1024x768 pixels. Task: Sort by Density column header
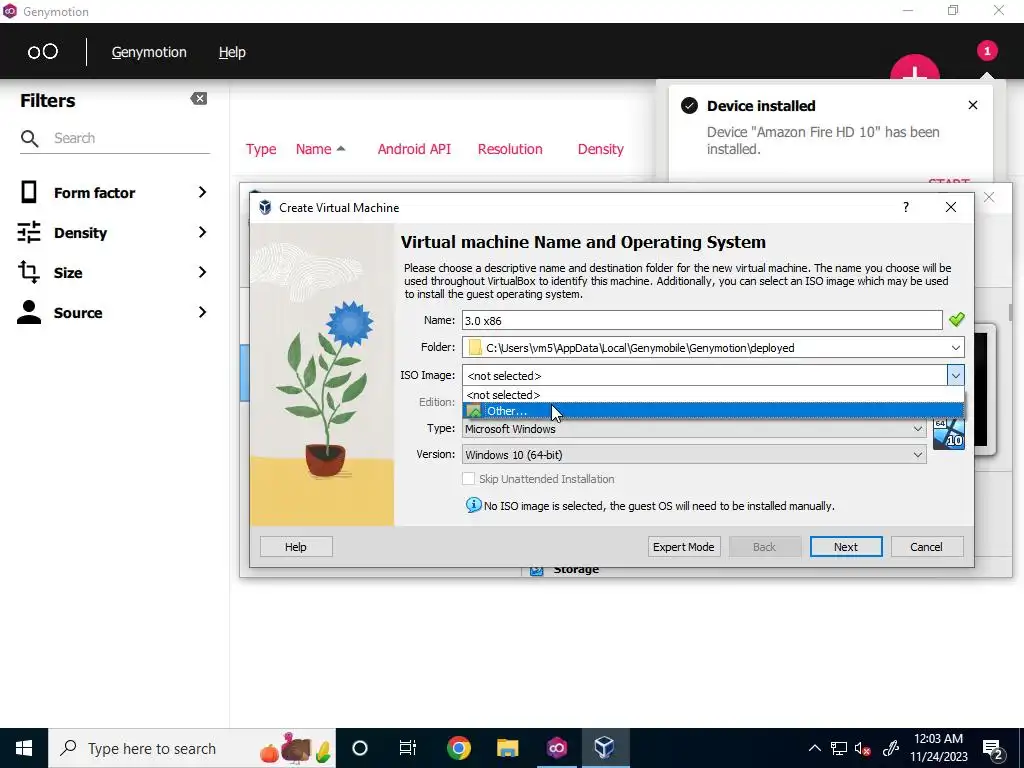(x=601, y=149)
